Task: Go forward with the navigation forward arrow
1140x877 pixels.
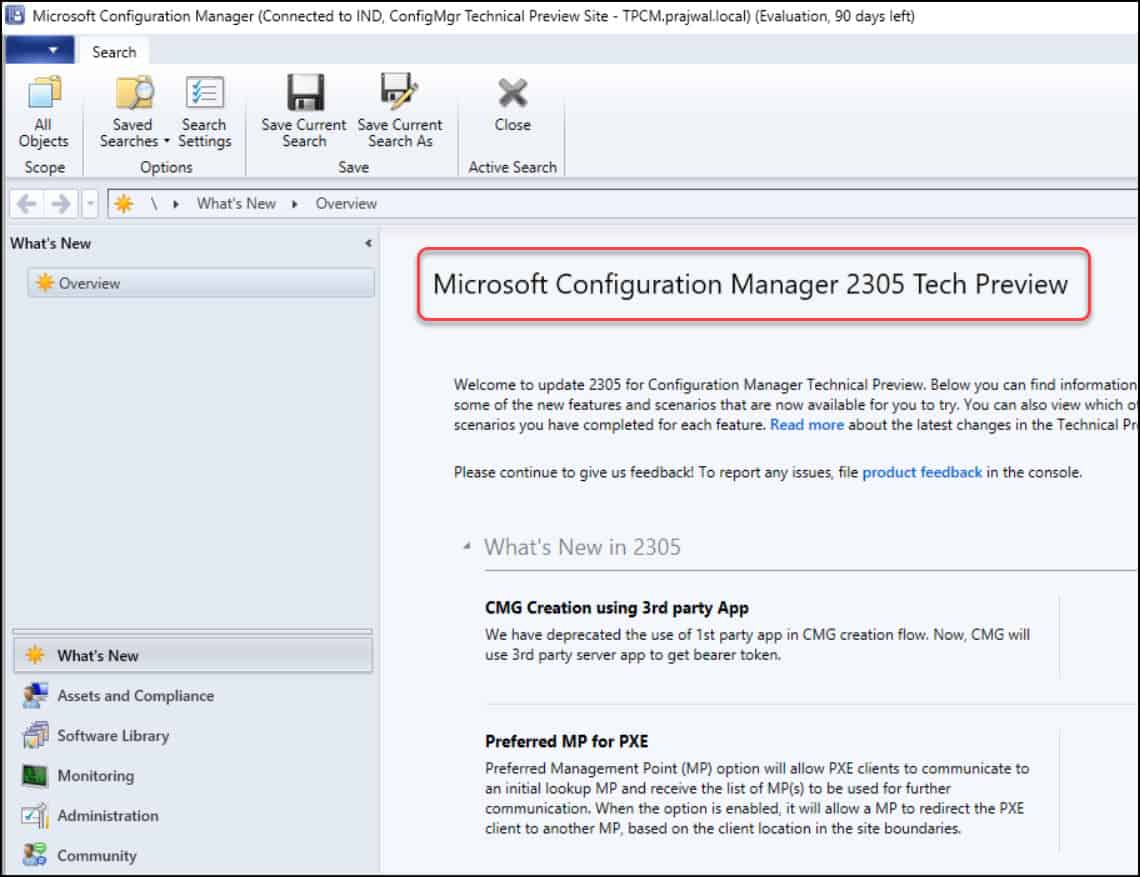Action: click(x=61, y=204)
